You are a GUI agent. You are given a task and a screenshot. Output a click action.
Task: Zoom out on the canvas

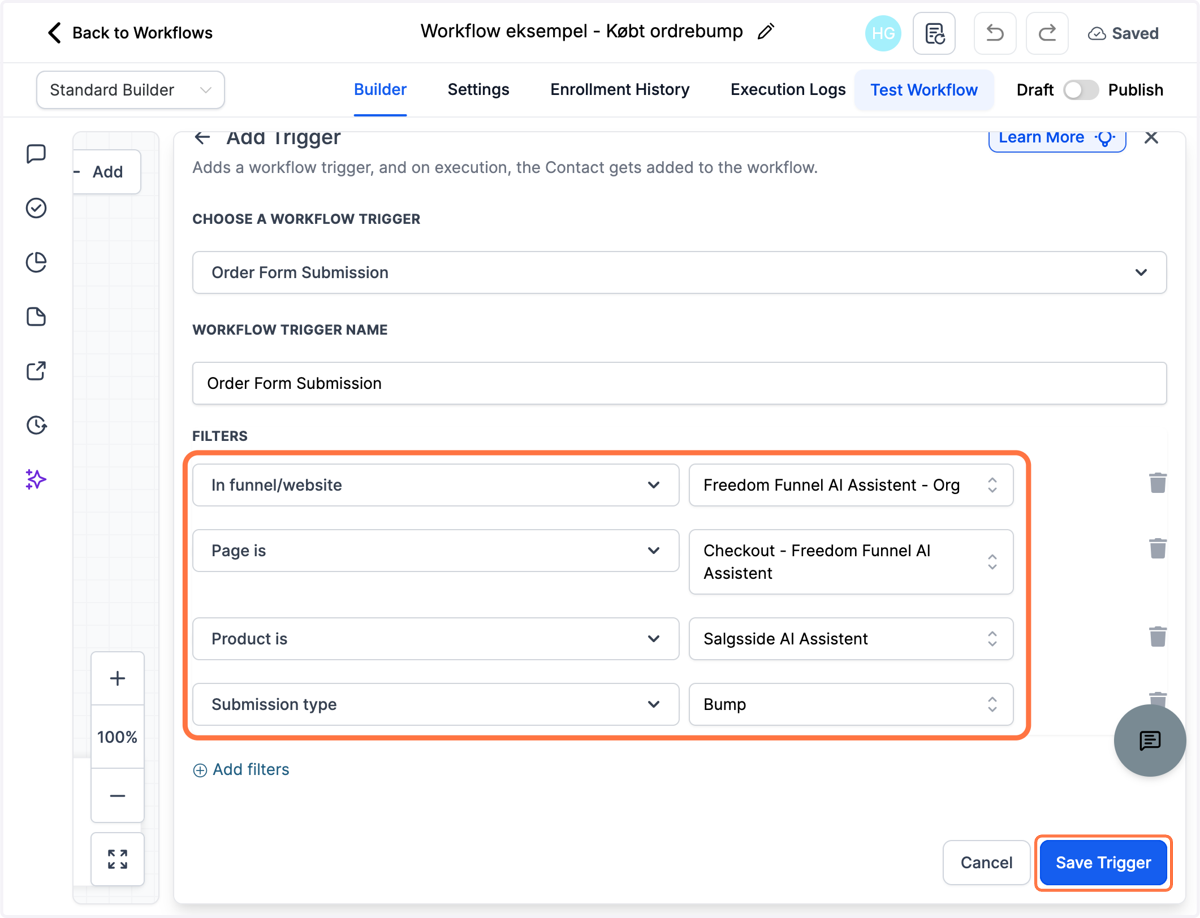point(117,796)
